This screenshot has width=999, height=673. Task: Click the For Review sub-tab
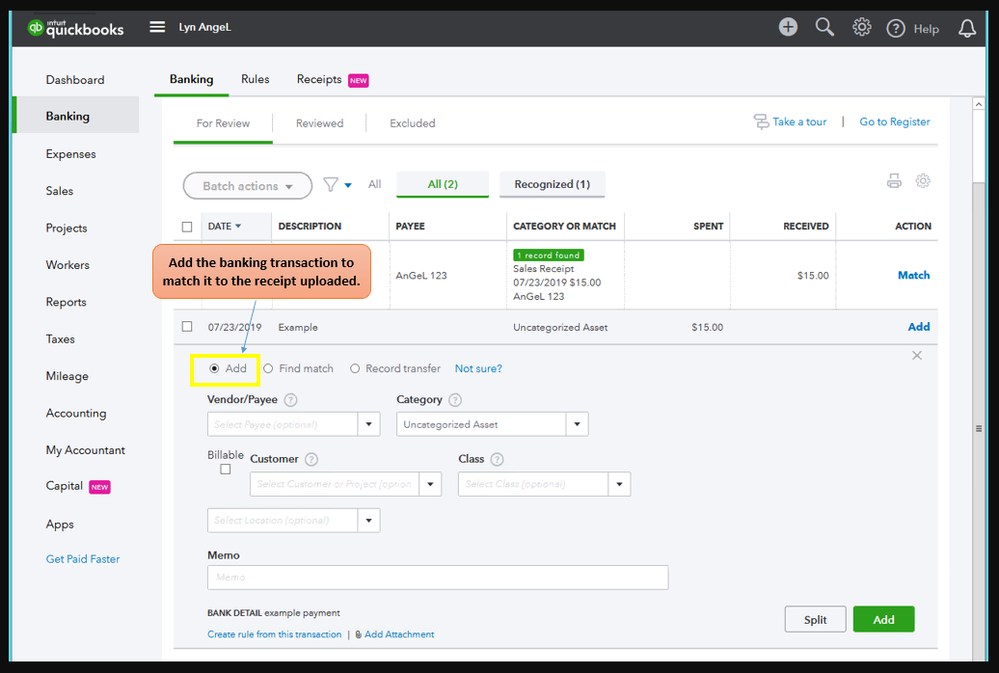point(223,123)
